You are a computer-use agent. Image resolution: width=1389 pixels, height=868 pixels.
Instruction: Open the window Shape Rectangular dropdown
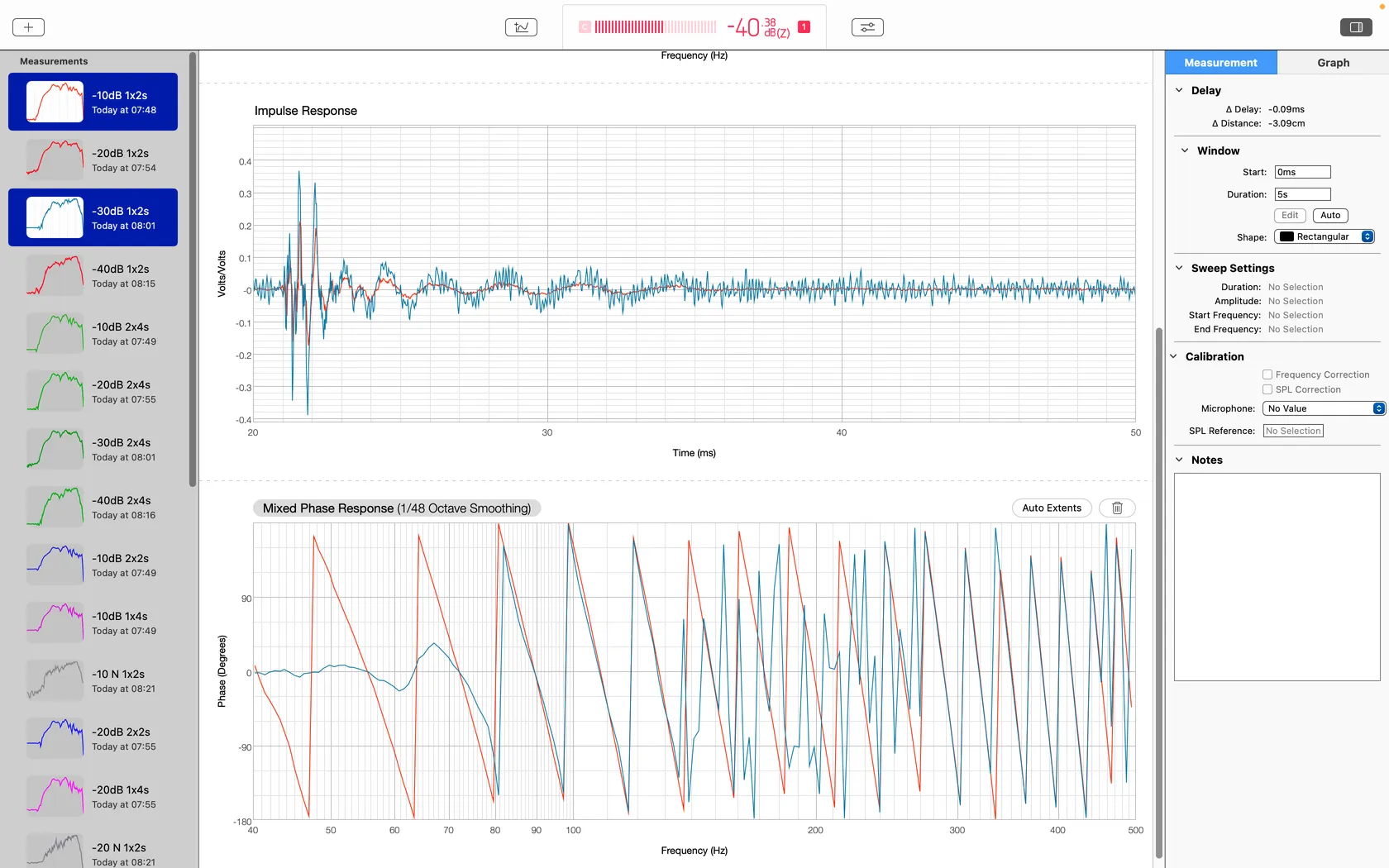tap(1325, 236)
